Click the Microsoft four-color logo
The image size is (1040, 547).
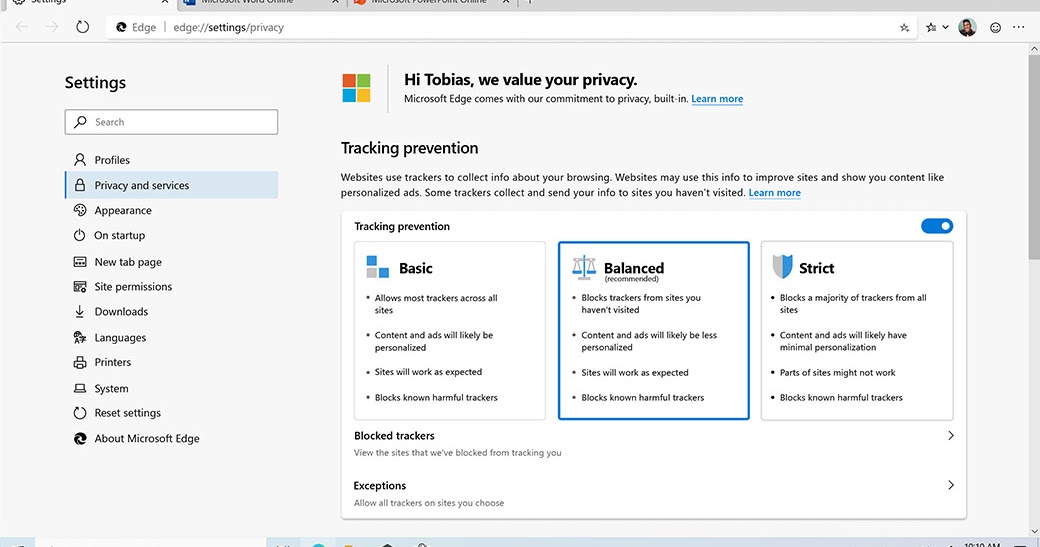click(x=356, y=88)
